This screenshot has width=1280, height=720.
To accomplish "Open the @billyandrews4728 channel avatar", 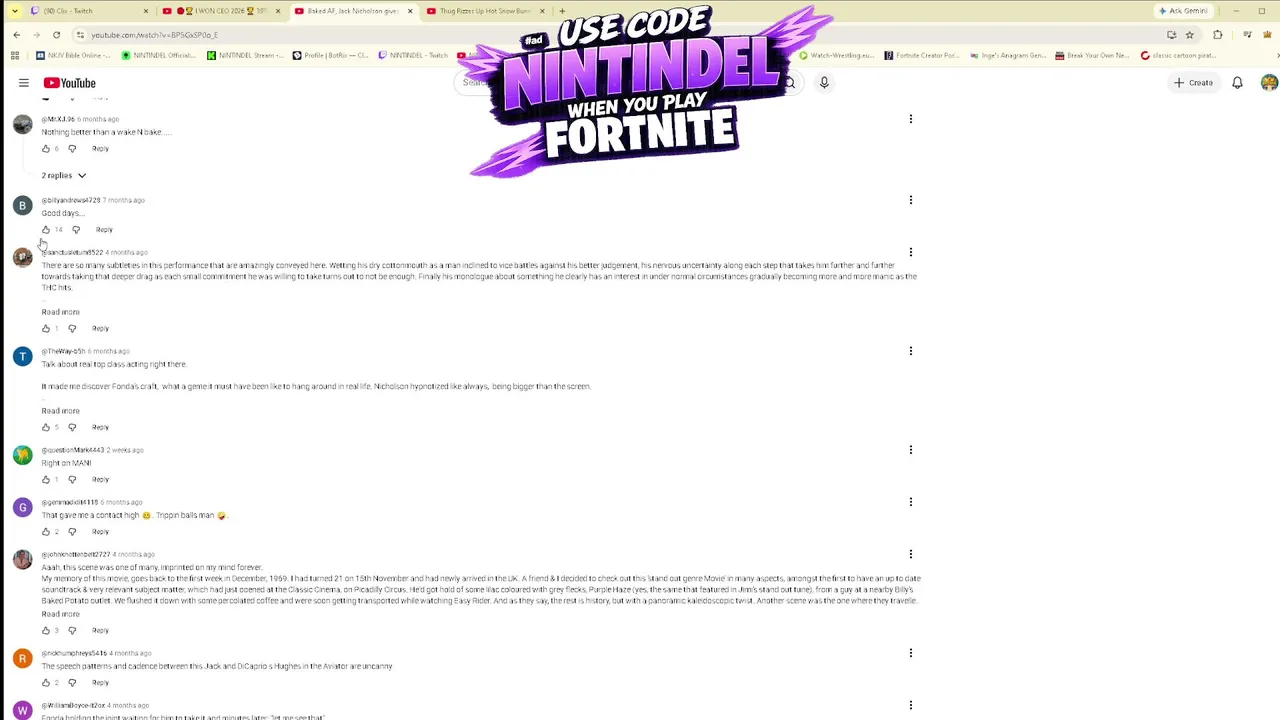I will coord(22,206).
